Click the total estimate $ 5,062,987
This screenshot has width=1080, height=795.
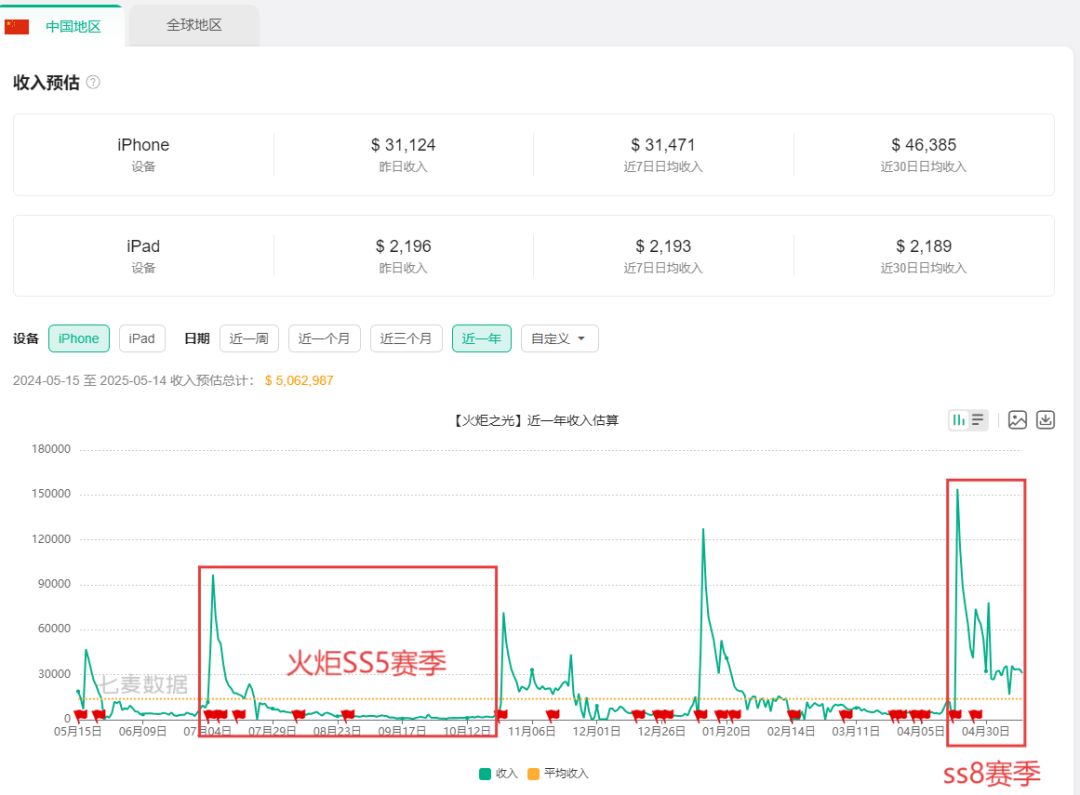pos(299,380)
